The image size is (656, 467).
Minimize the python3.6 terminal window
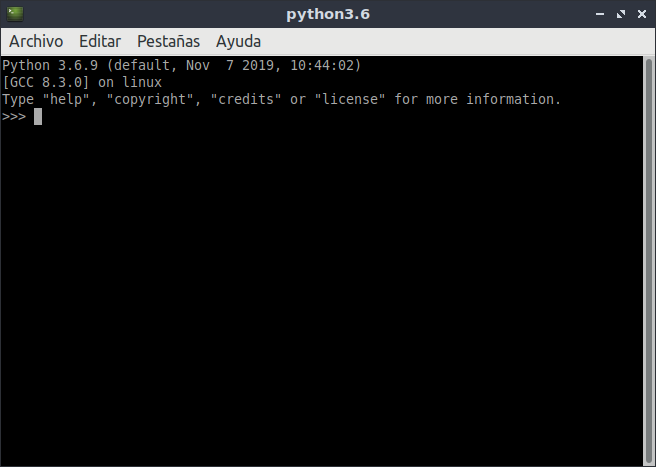click(600, 14)
